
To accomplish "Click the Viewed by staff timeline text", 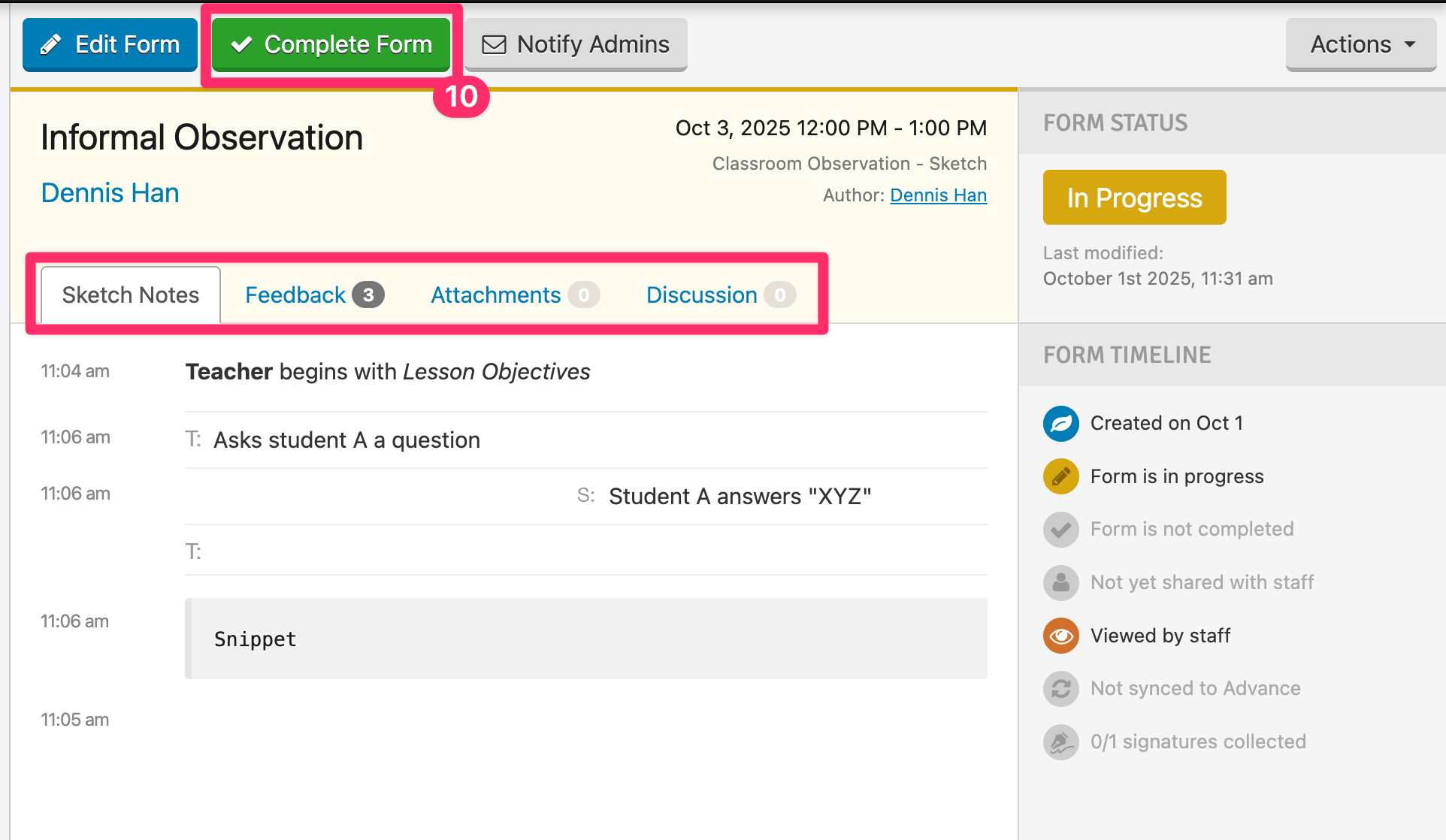I will click(x=1160, y=636).
